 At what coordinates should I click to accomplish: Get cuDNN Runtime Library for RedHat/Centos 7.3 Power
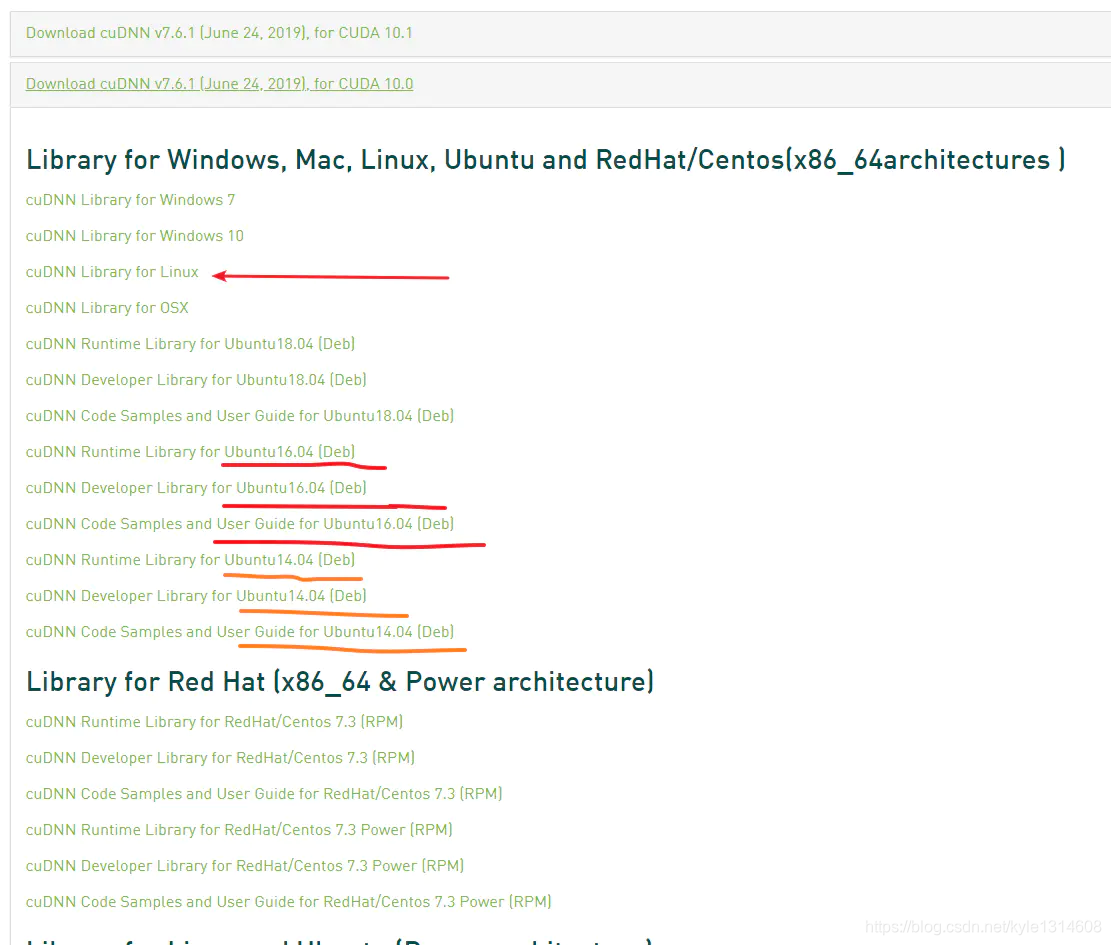(x=239, y=830)
